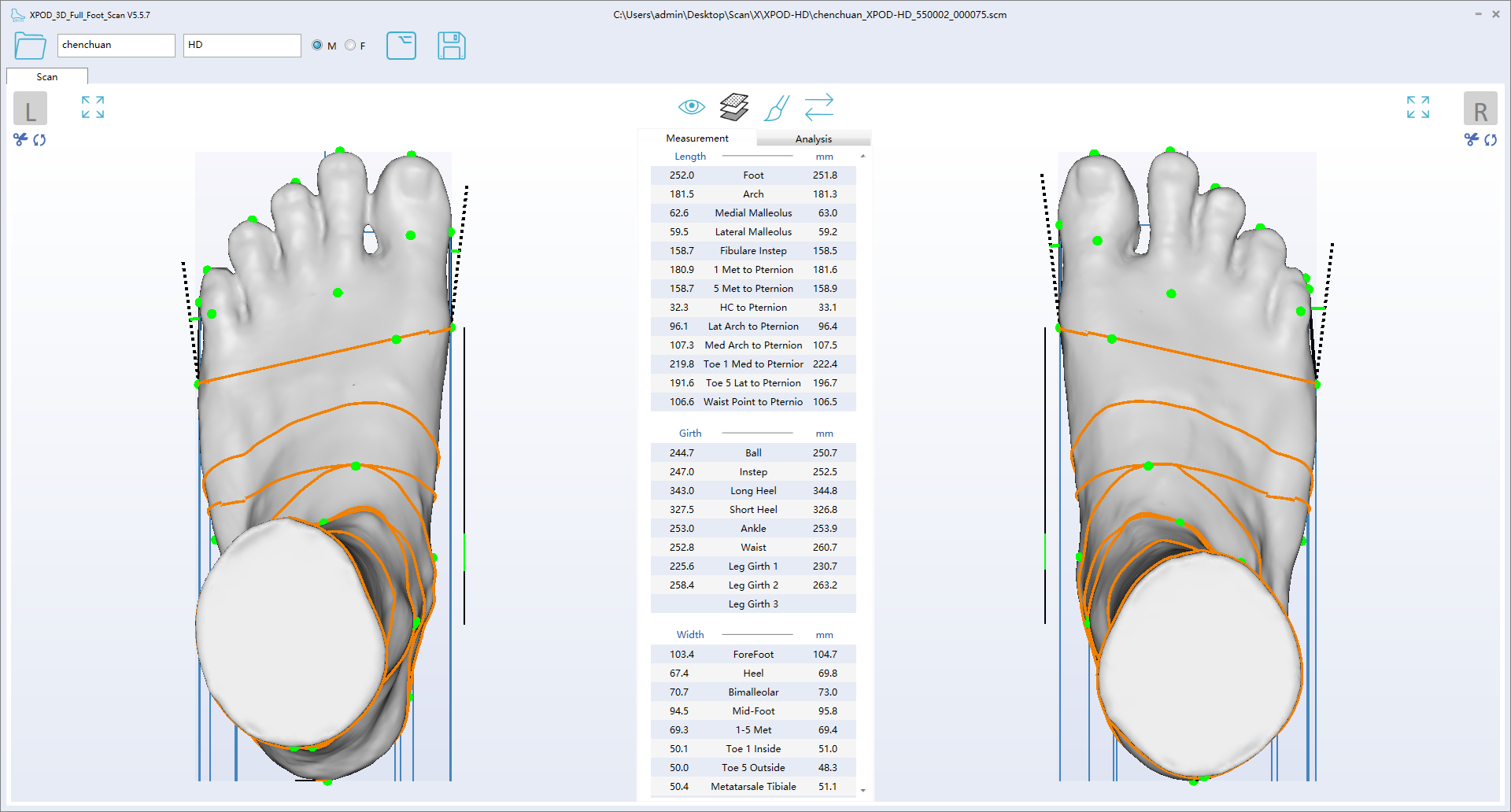This screenshot has height=812, width=1511.
Task: Expand the right foot view to fullscreen
Action: coord(1417,107)
